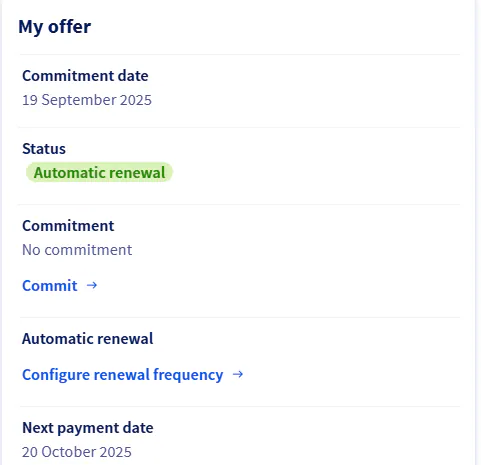Viewport: 481px width, 465px height.
Task: Click the divider line under My offer
Action: point(239,54)
